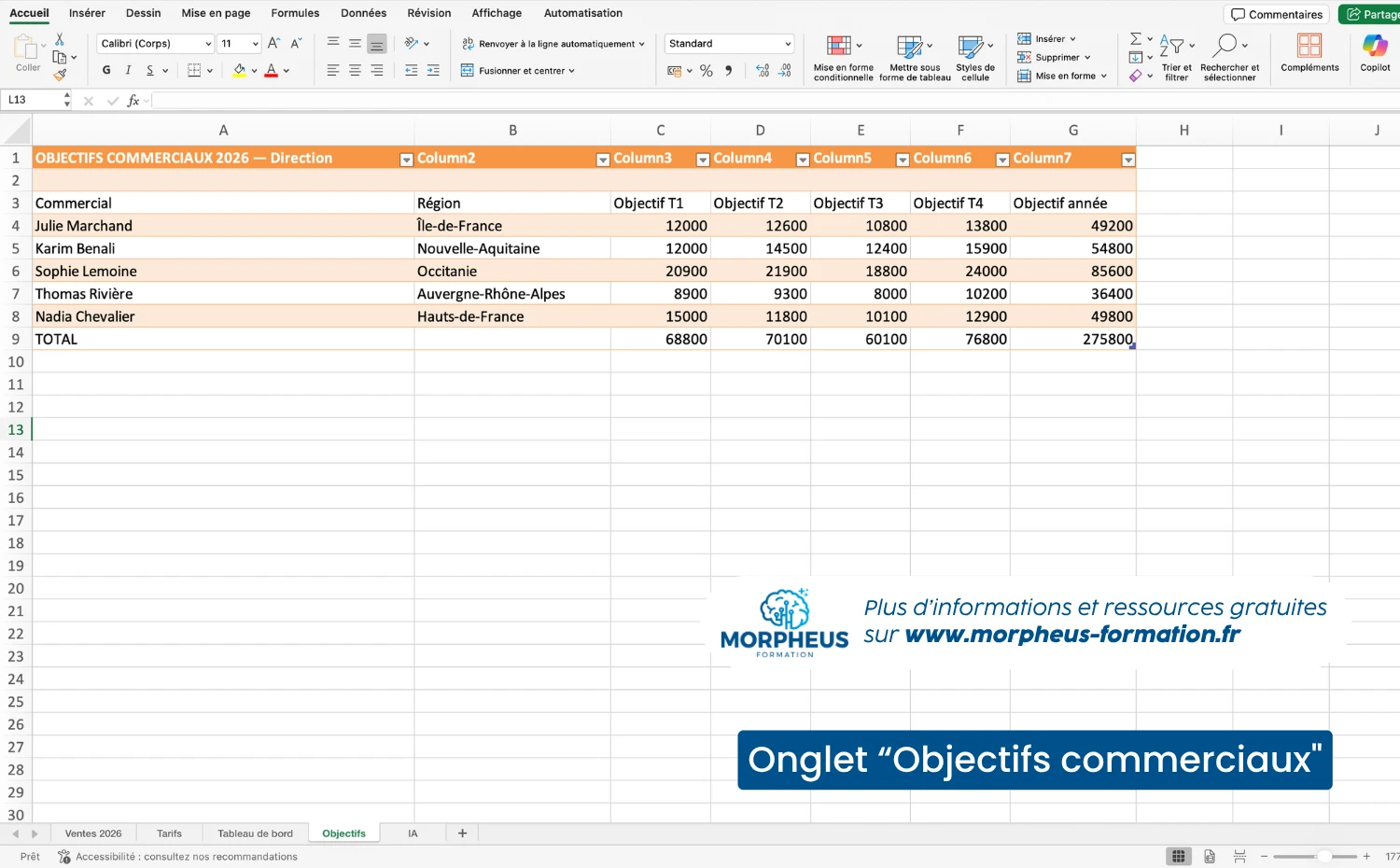The height and width of the screenshot is (868, 1400).
Task: Toggle Renvoyer à la ligne automatiquement
Action: point(553,44)
